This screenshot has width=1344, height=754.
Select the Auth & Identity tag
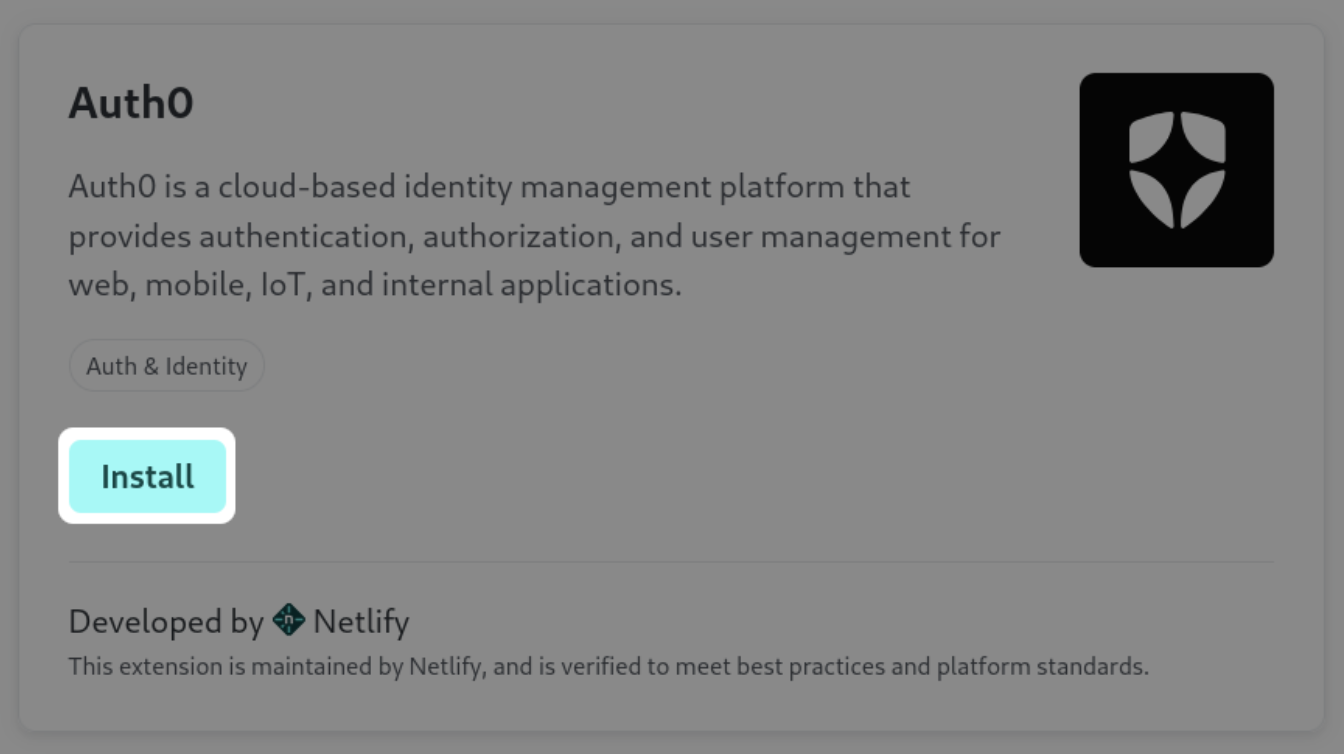(x=166, y=366)
